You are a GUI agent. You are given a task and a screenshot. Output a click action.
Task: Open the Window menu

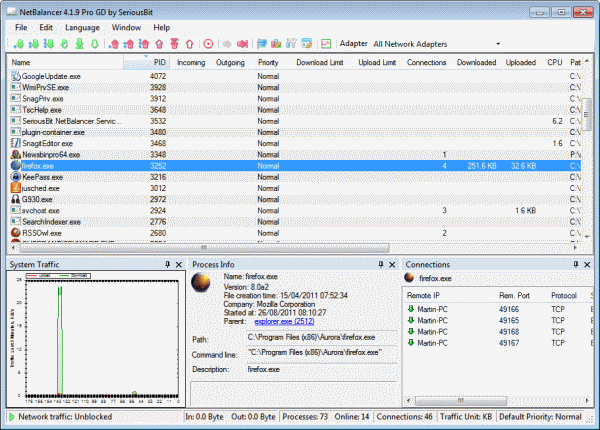pos(126,28)
